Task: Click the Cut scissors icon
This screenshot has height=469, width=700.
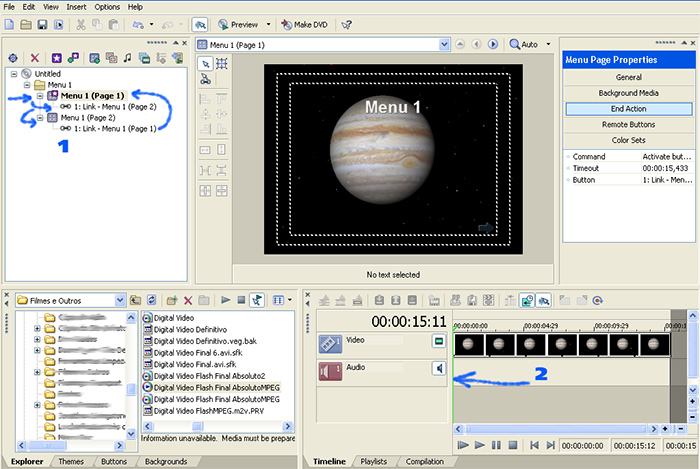Action: coord(81,25)
